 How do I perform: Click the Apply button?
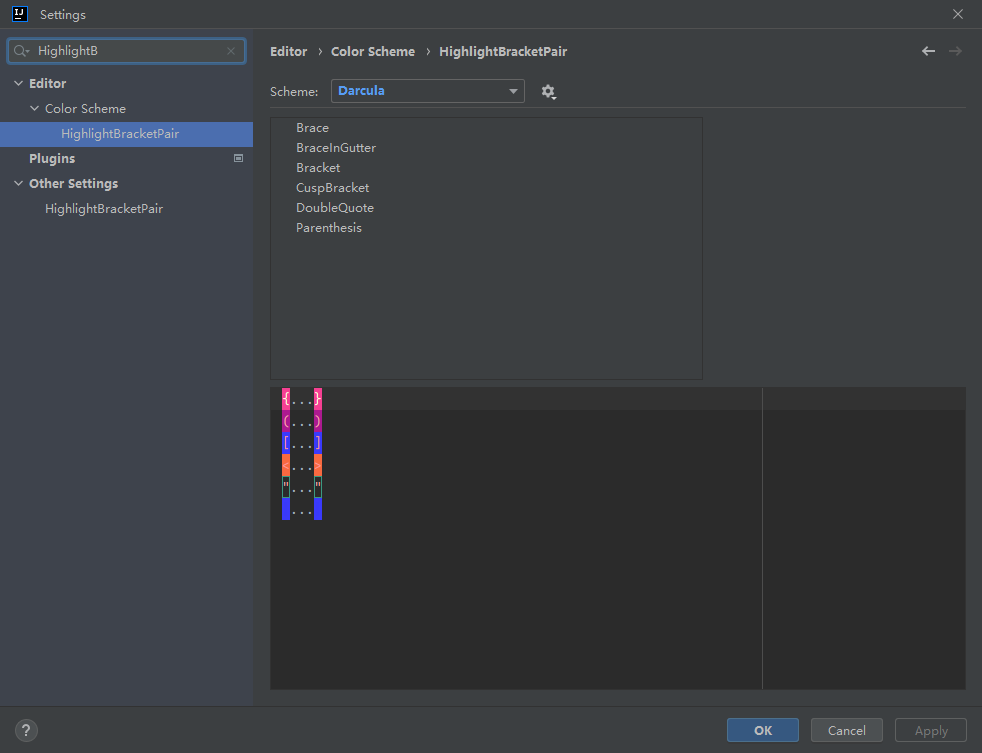click(x=930, y=730)
